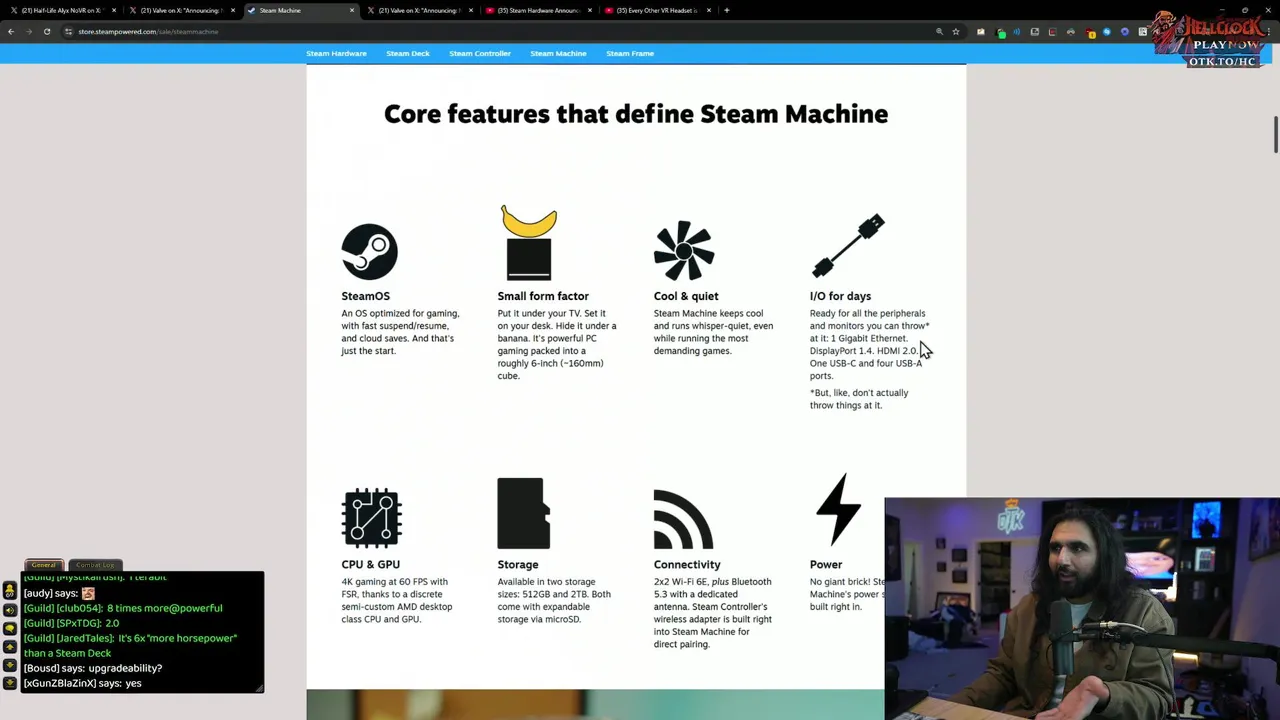Viewport: 1280px width, 720px height.
Task: Open Steam Machine nav link
Action: pos(558,53)
